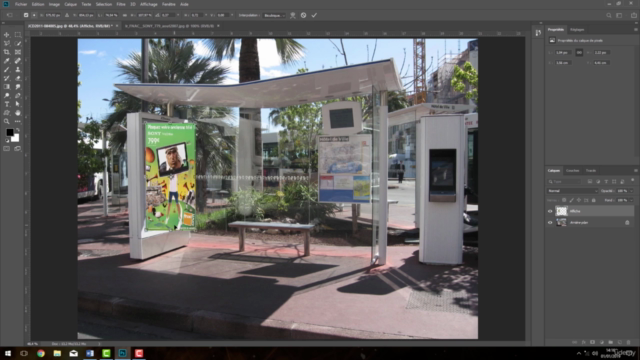This screenshot has width=640, height=360.
Task: Select the Hand tool
Action: pyautogui.click(x=18, y=113)
